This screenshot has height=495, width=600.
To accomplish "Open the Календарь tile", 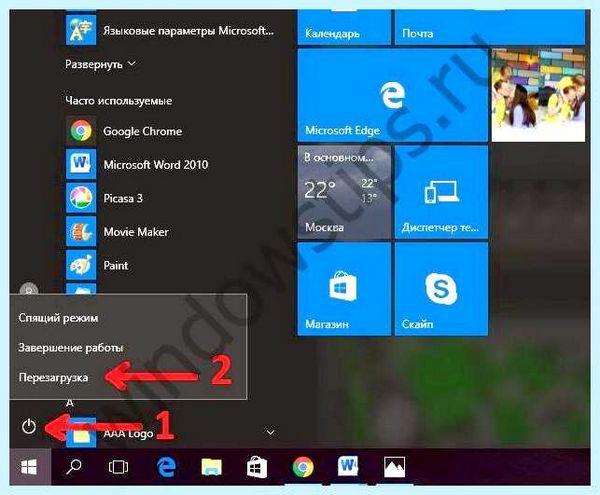I will click(x=344, y=28).
